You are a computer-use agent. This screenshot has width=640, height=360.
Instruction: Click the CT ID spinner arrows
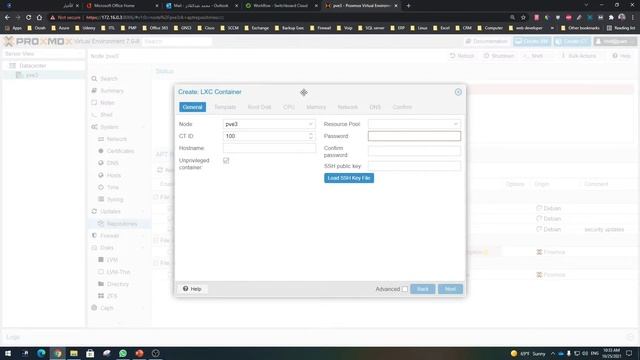tap(311, 136)
